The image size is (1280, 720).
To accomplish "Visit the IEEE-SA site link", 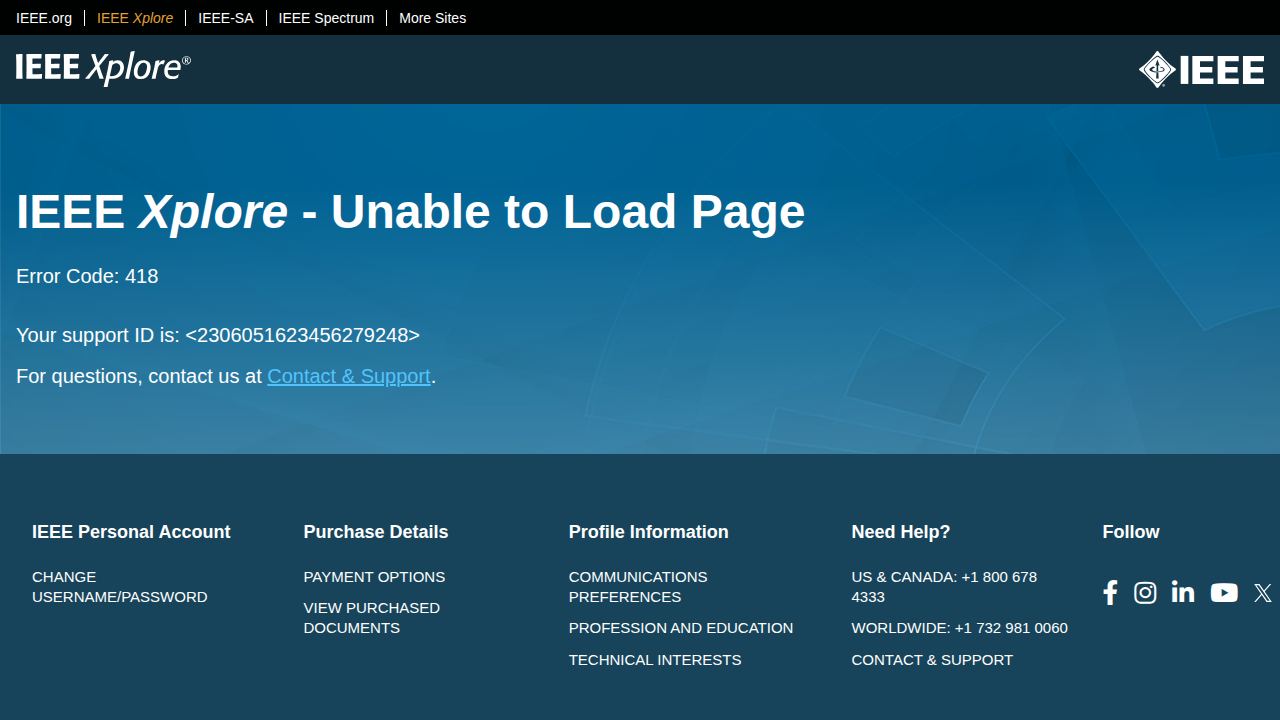I will pos(226,18).
